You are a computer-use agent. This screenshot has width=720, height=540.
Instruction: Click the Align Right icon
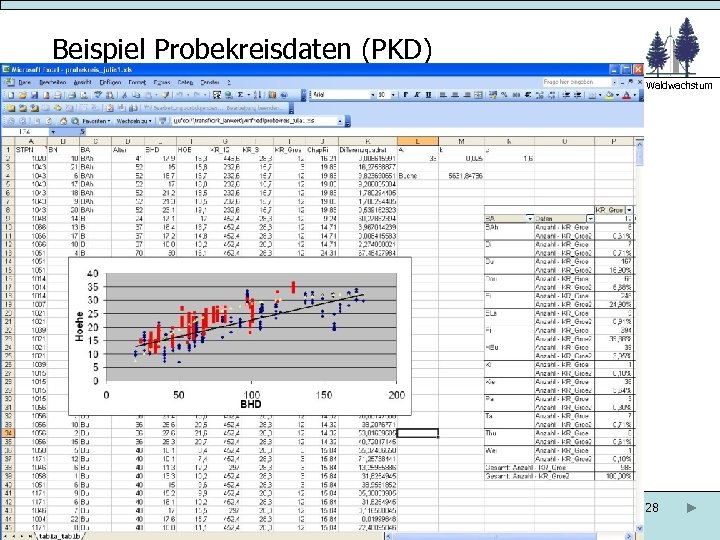pos(467,95)
